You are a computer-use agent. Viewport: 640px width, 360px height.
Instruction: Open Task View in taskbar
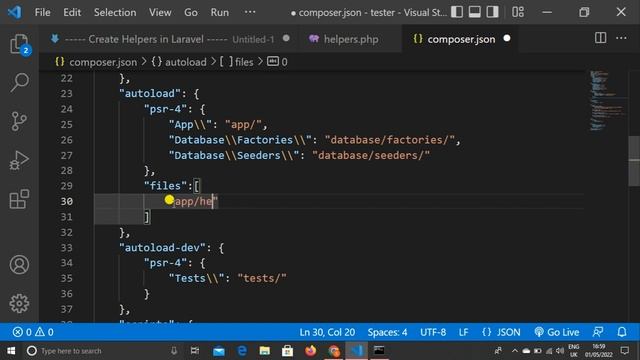pyautogui.click(x=195, y=351)
